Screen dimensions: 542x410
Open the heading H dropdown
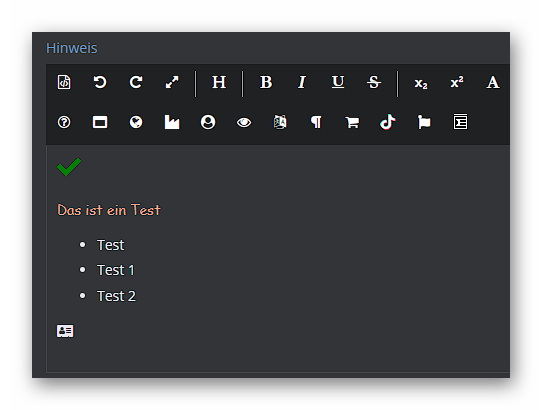tap(219, 82)
